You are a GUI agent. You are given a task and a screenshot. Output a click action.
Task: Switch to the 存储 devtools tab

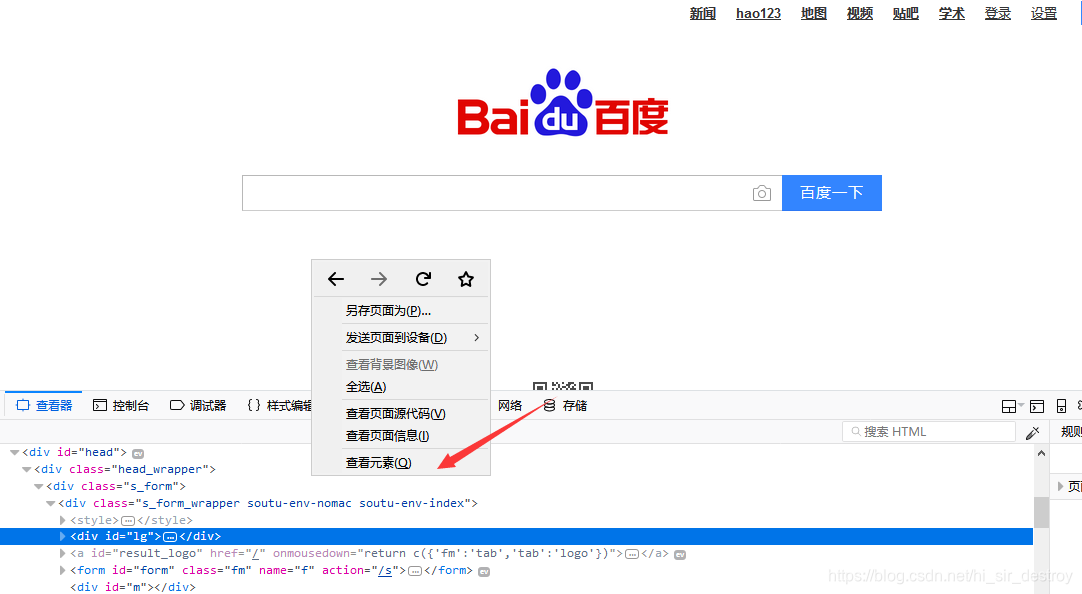pos(565,406)
